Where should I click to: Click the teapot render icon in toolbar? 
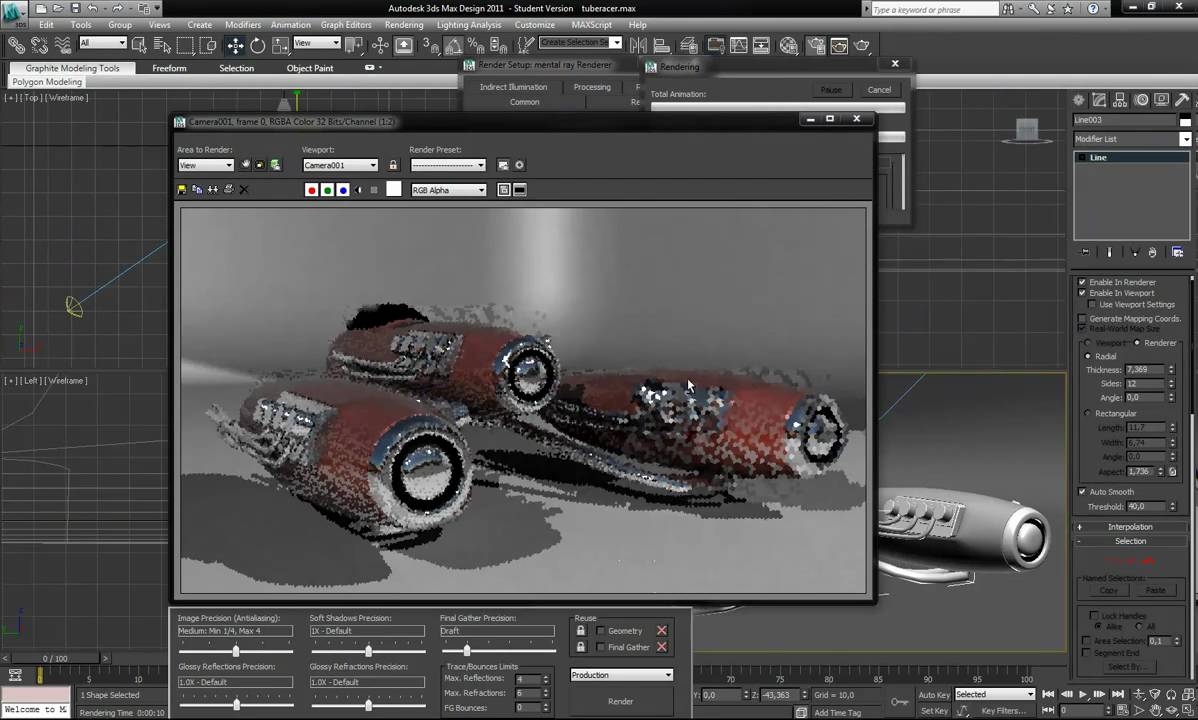click(862, 45)
